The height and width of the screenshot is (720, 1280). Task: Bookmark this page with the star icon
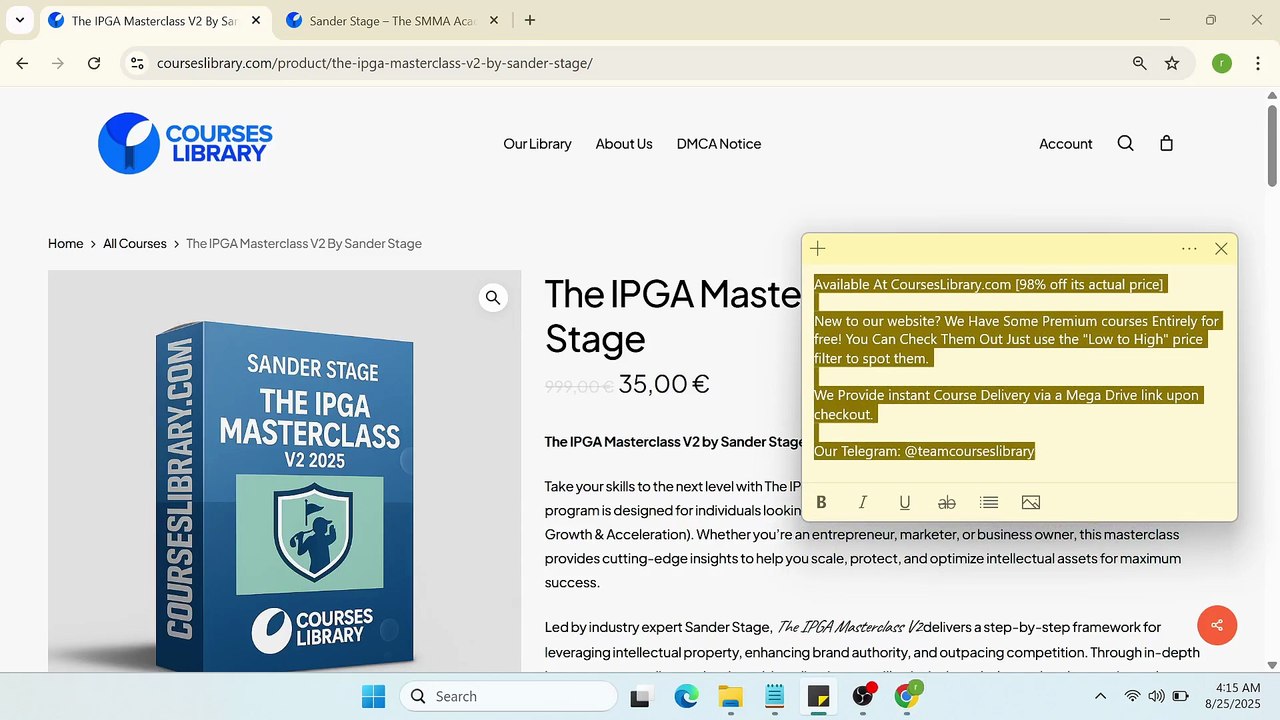(x=1172, y=63)
